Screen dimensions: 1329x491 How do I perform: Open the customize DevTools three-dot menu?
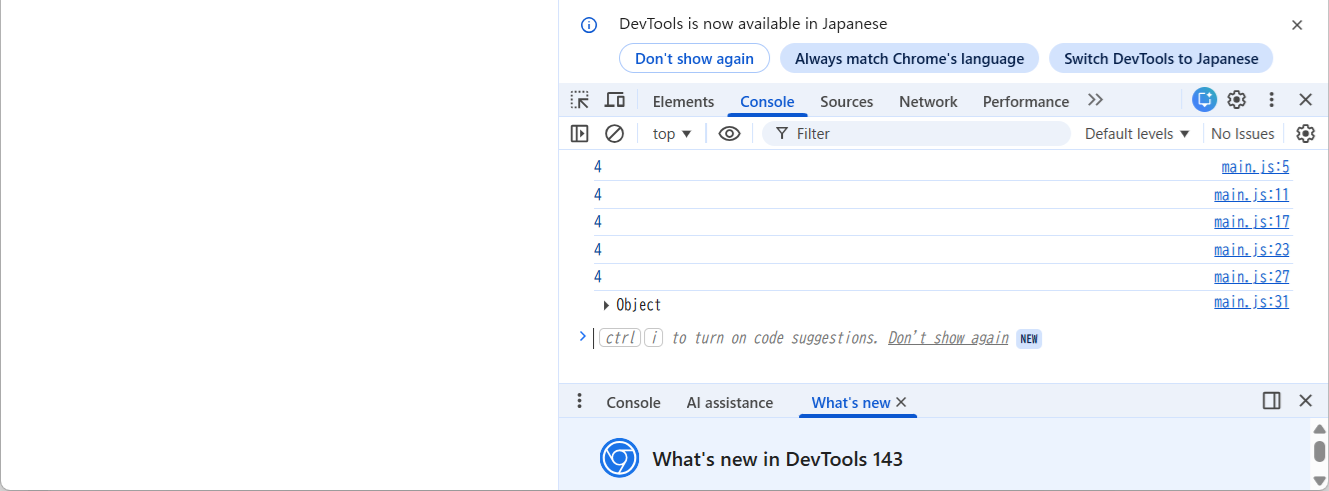pyautogui.click(x=1271, y=100)
